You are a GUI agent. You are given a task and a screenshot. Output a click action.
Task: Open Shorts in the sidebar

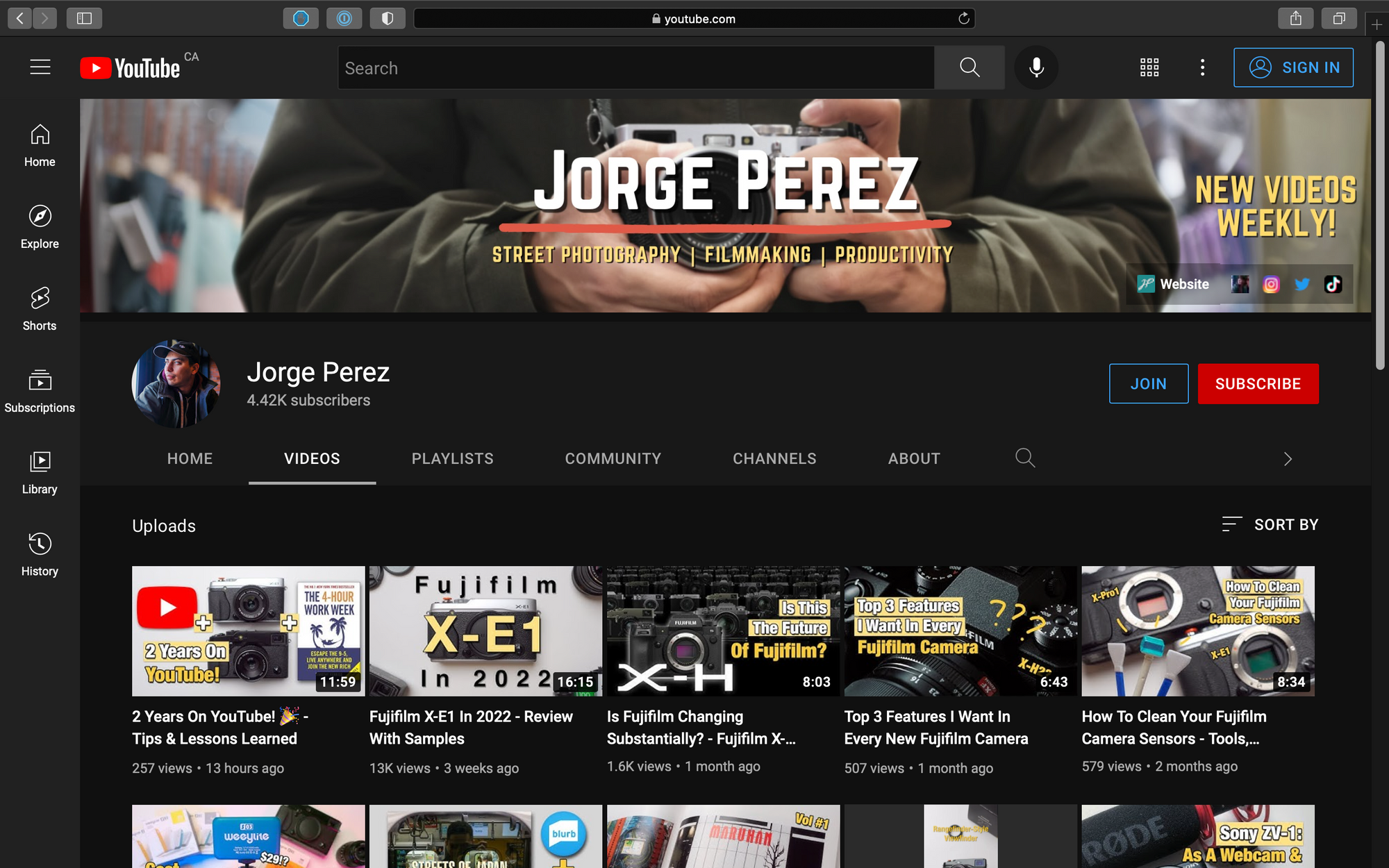point(40,310)
